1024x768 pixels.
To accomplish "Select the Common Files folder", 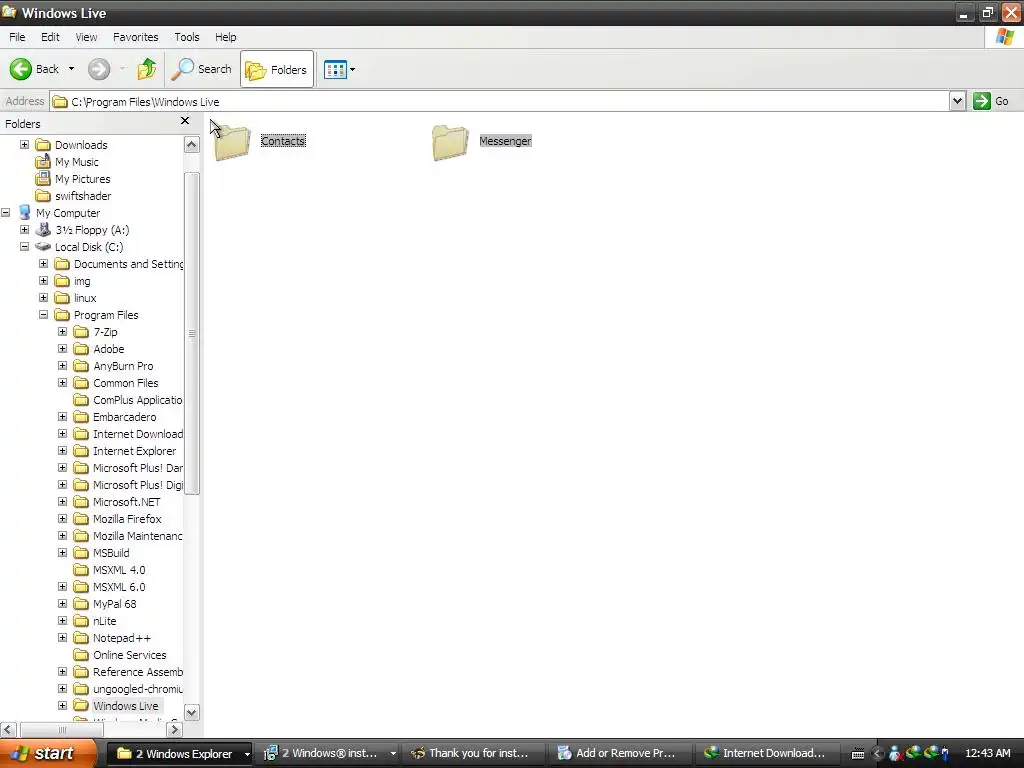I will pyautogui.click(x=125, y=383).
